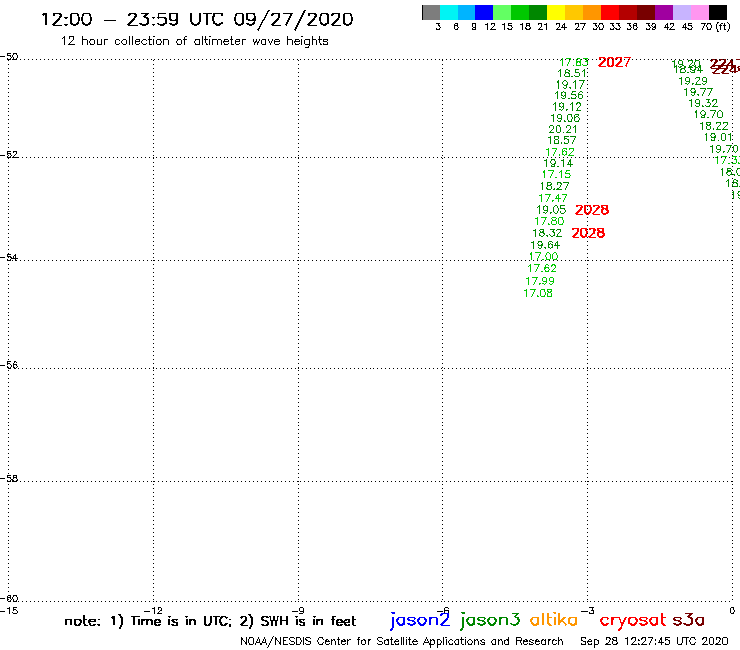
Task: Click the 12:00 – 23:59 UTC date title
Action: pyautogui.click(x=197, y=19)
